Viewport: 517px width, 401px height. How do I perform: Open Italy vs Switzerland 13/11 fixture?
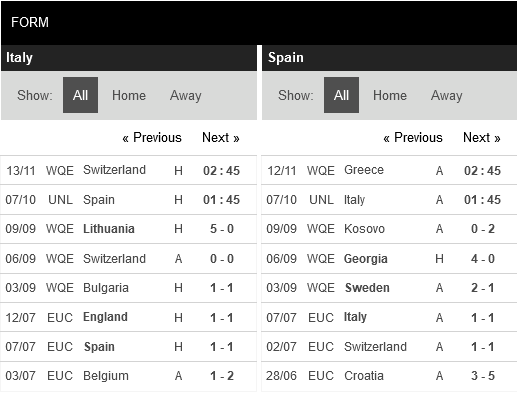pyautogui.click(x=128, y=170)
